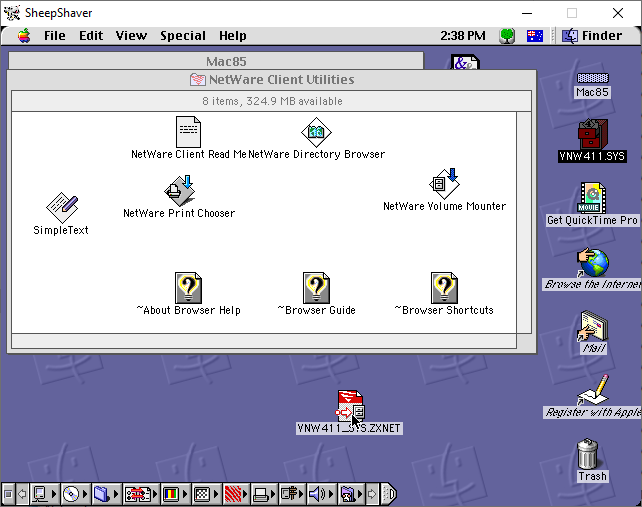Select the Get QuickTime Pro icon

(592, 198)
